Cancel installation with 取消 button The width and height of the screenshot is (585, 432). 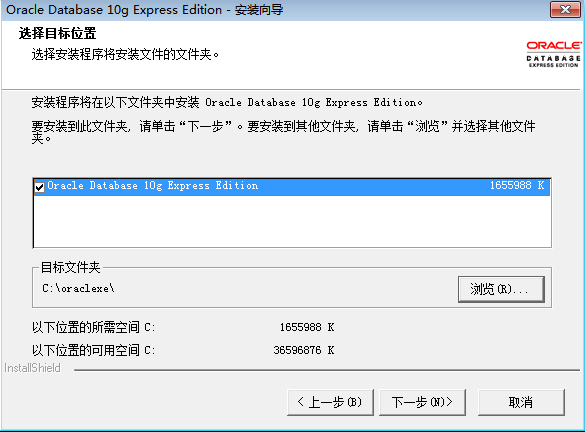coord(521,402)
